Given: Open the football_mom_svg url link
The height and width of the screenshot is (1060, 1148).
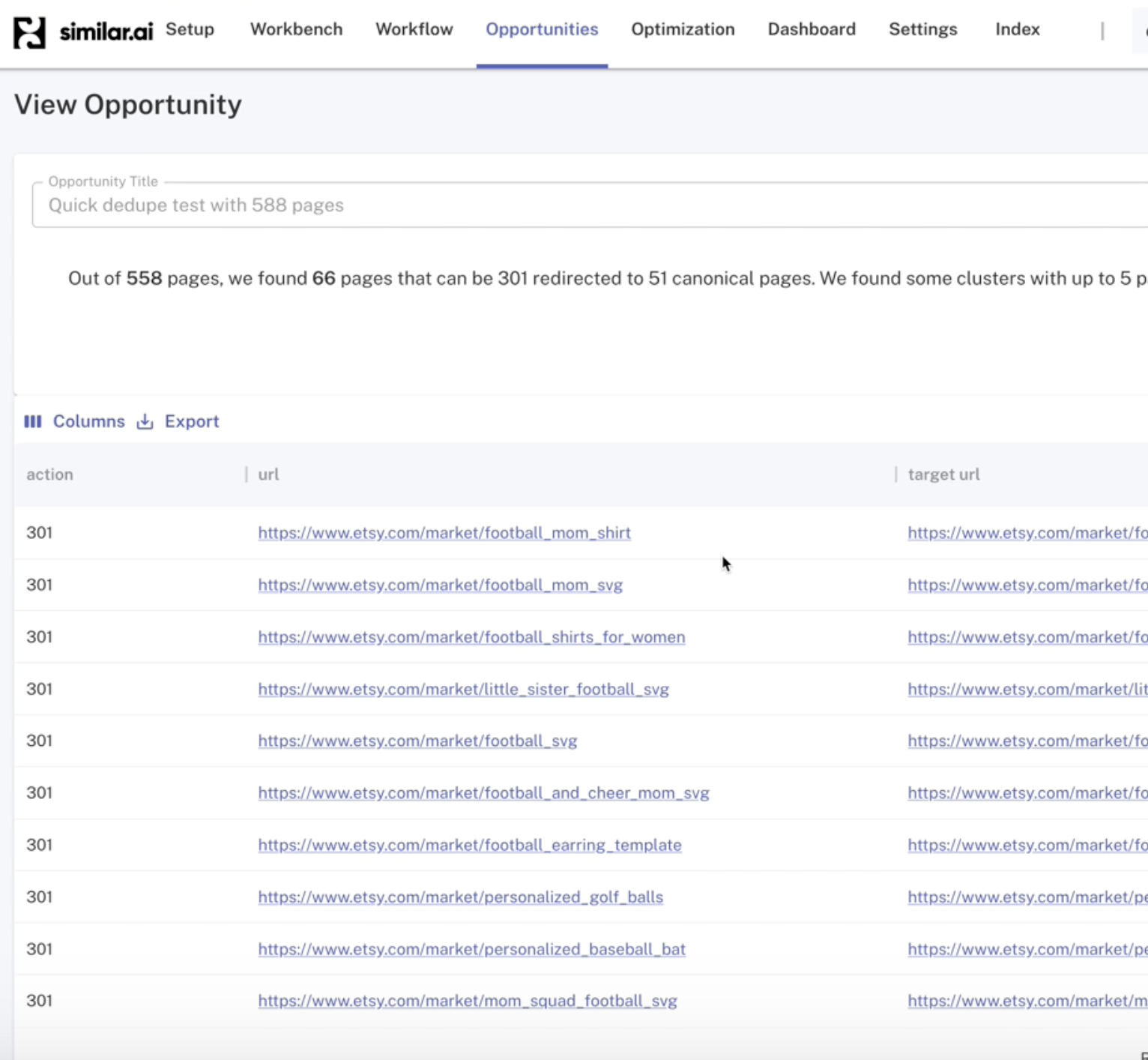Looking at the screenshot, I should tap(440, 585).
